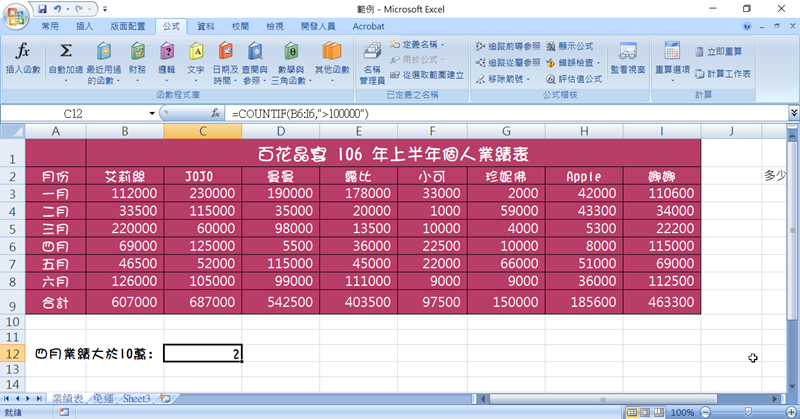This screenshot has height=419, width=800.
Task: Click Trace Dependents (追蹤從屬參照)
Action: pos(508,63)
